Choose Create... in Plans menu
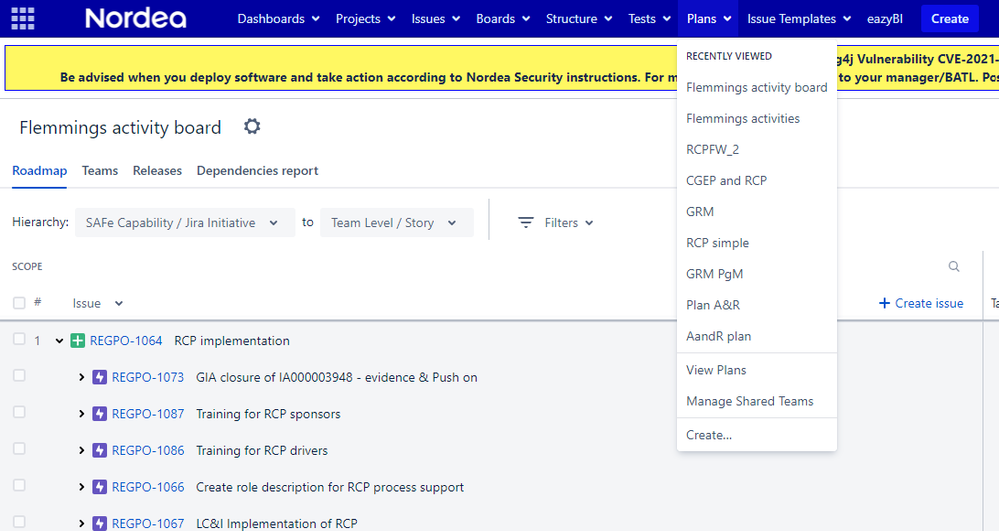Image resolution: width=999 pixels, height=531 pixels. point(757,435)
